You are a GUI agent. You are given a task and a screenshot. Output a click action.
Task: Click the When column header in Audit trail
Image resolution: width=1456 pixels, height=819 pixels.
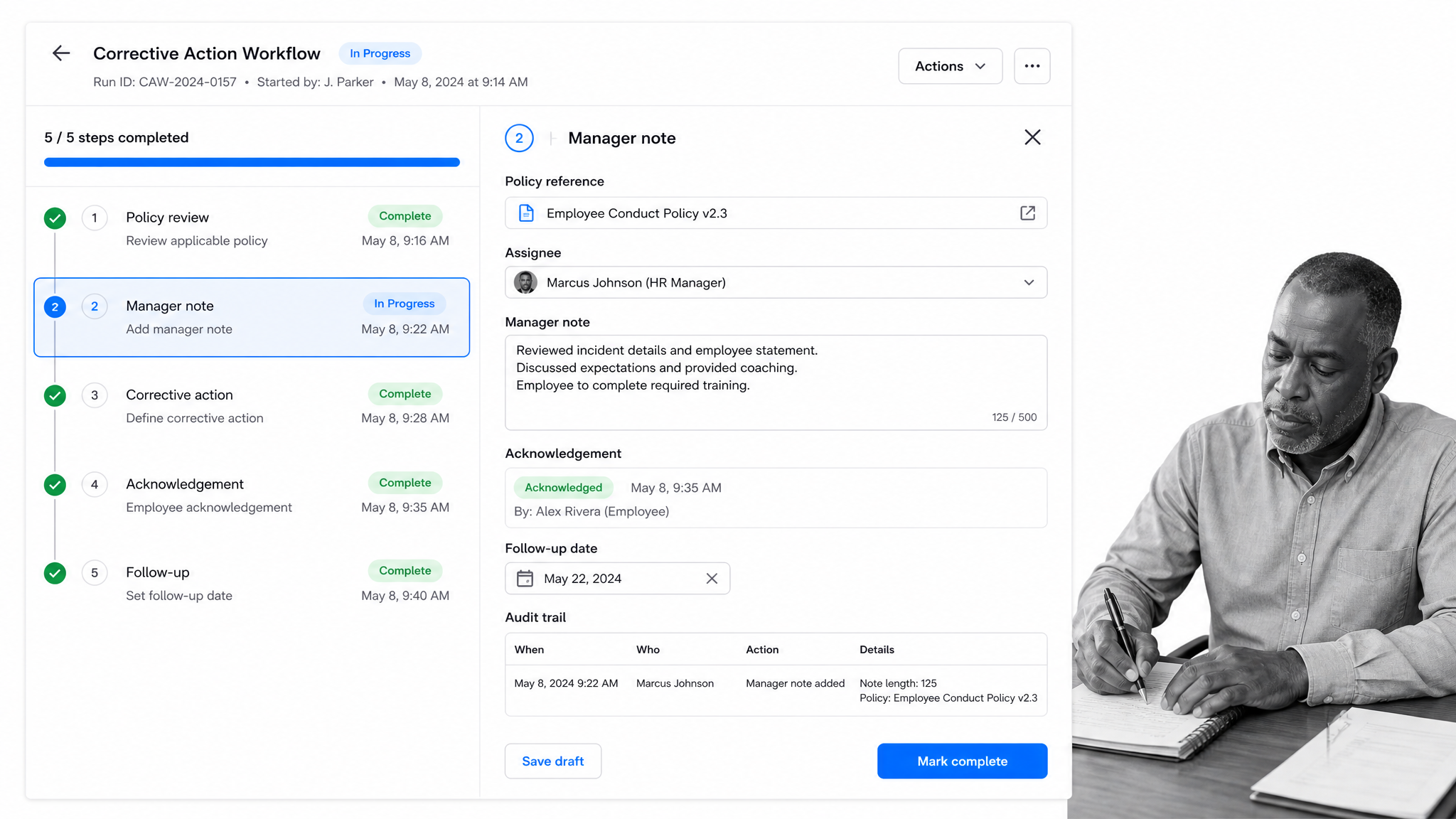tap(529, 650)
